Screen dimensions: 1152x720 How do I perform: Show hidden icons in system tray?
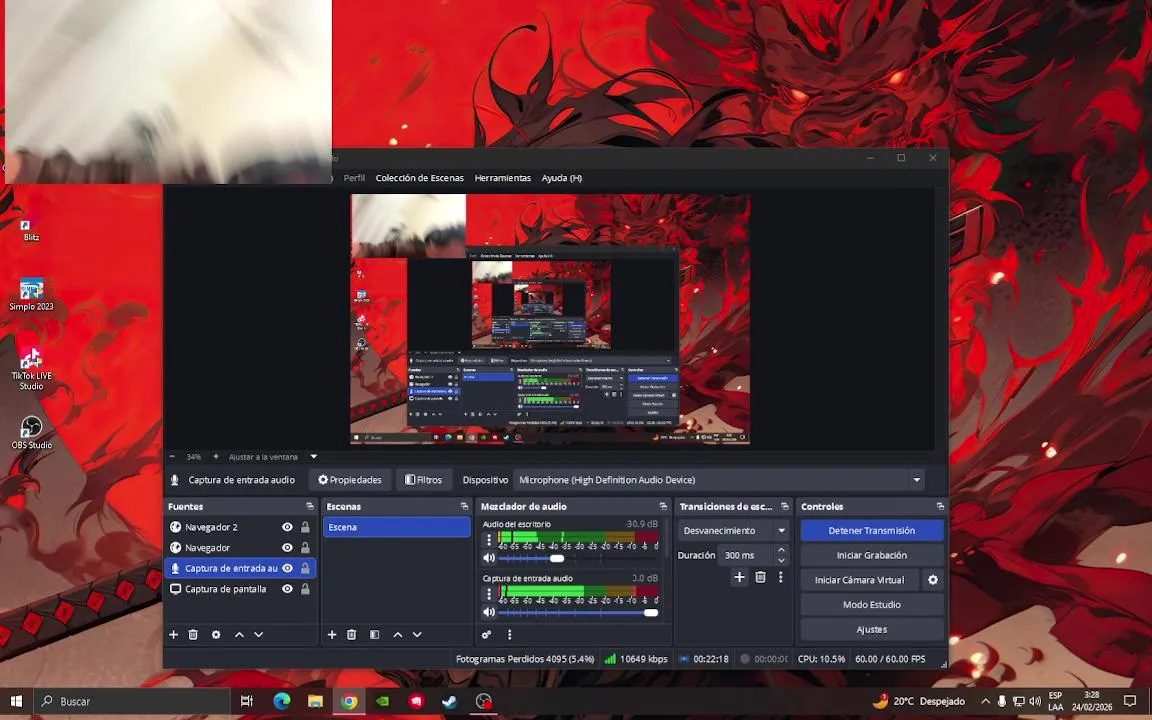(984, 701)
